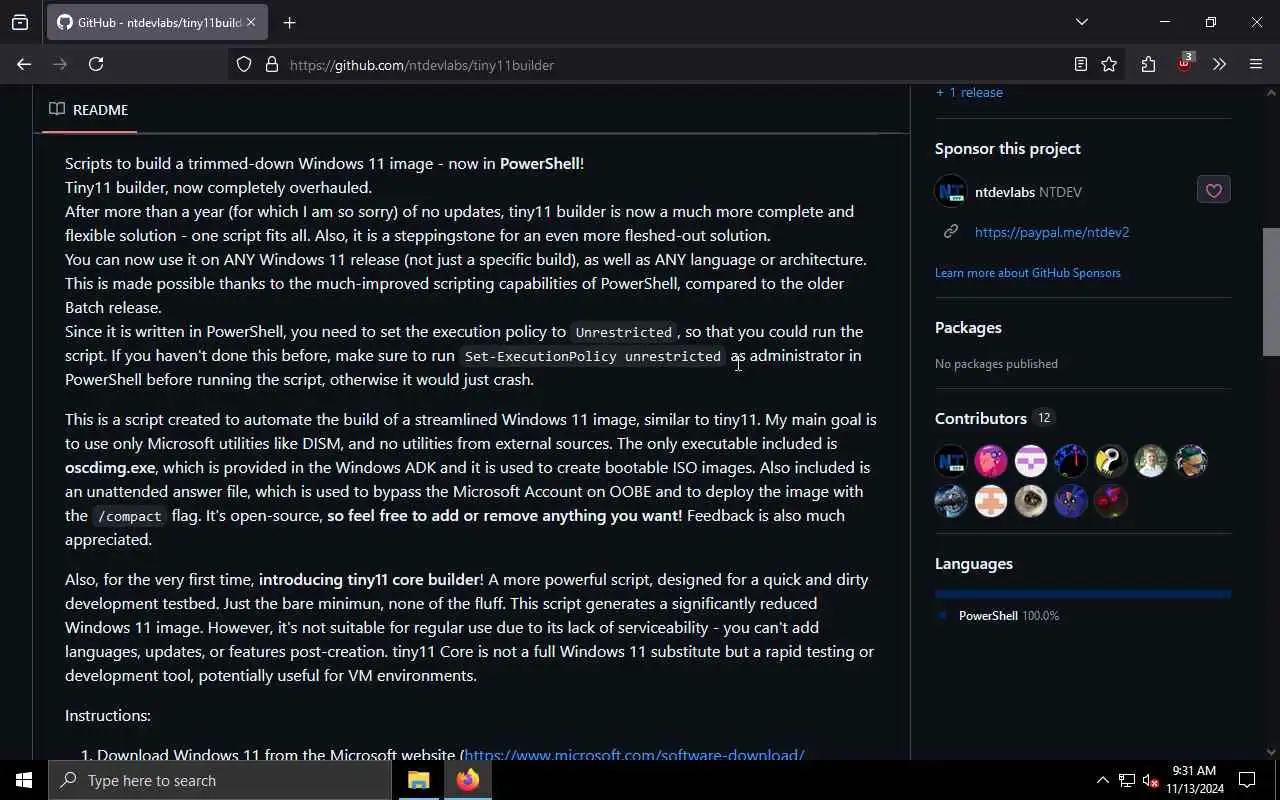Open the Firefox View tab icon
Screen dimensions: 1280x800
(x=20, y=22)
